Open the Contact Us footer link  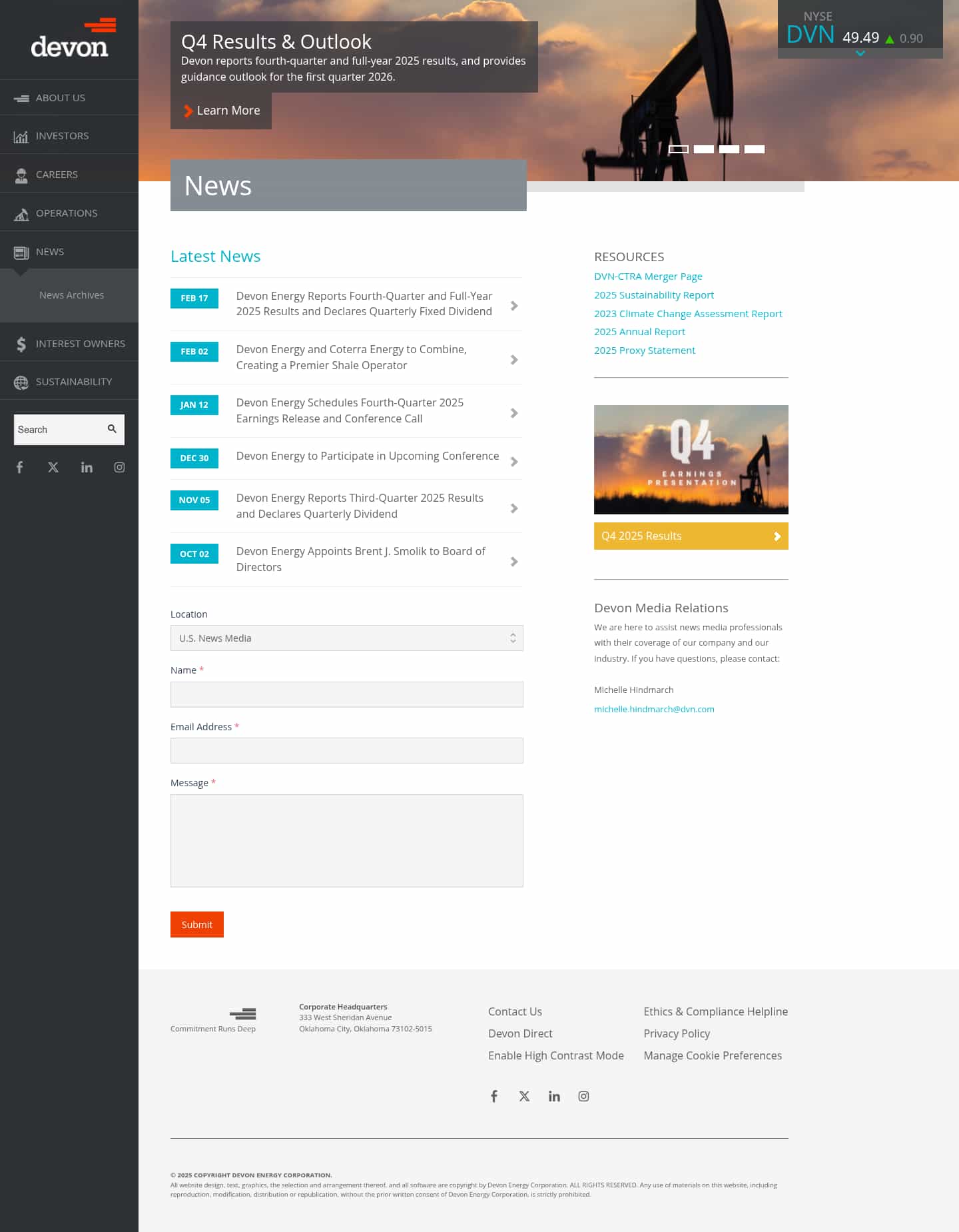515,1011
